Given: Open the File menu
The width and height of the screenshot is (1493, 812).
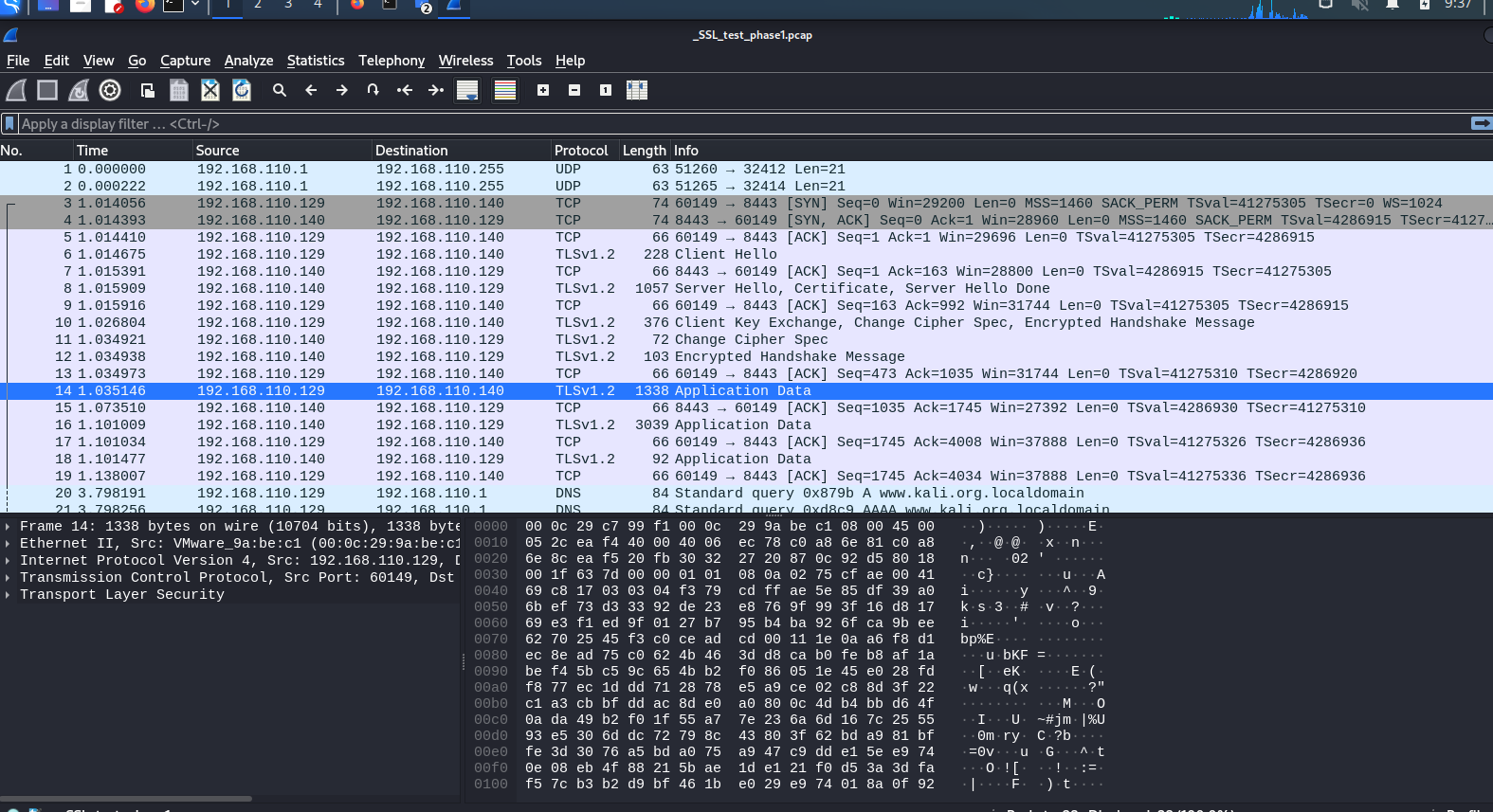Looking at the screenshot, I should pos(18,61).
